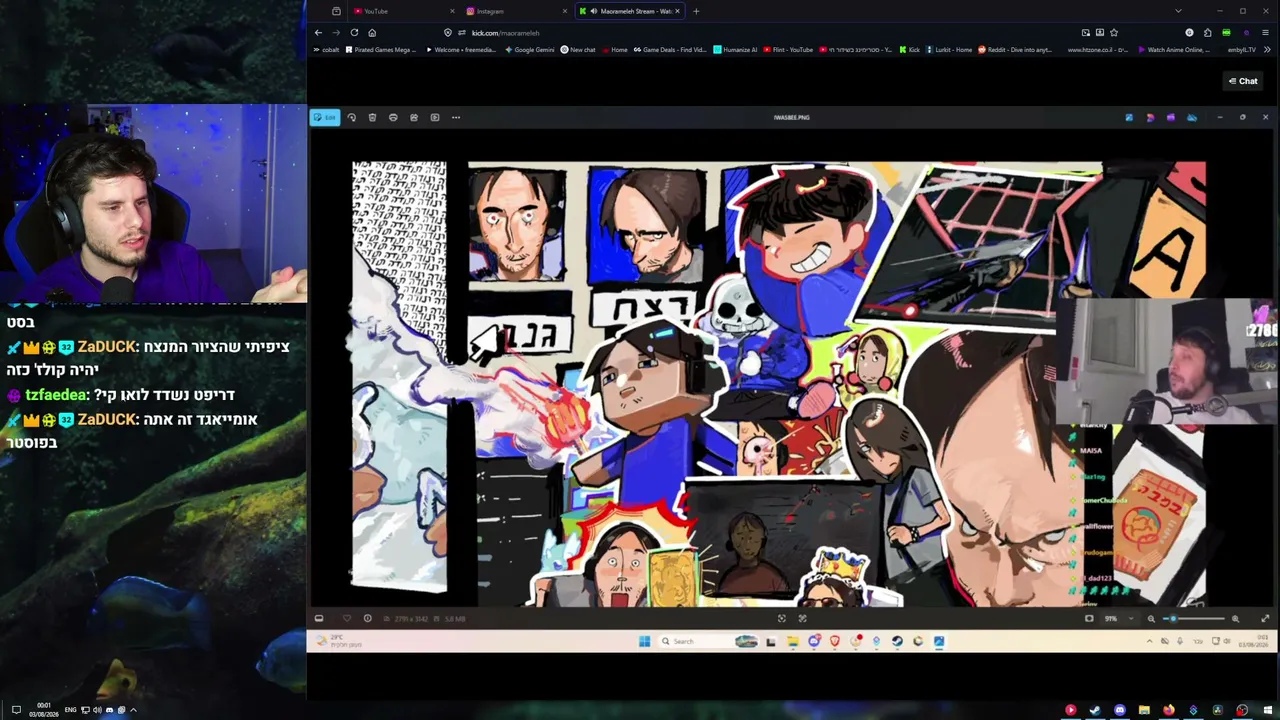Start slideshow from the Photos toolbar
The height and width of the screenshot is (720, 1280).
(435, 118)
